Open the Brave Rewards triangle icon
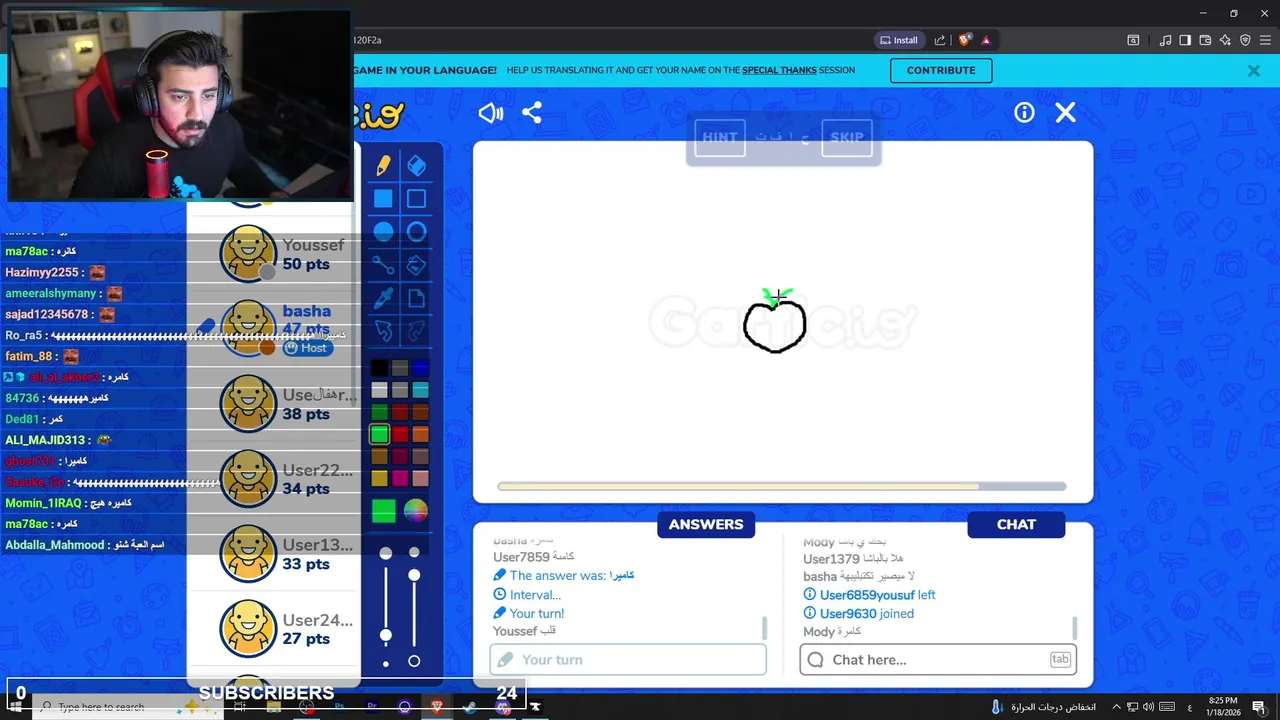This screenshot has height=720, width=1280. [986, 40]
